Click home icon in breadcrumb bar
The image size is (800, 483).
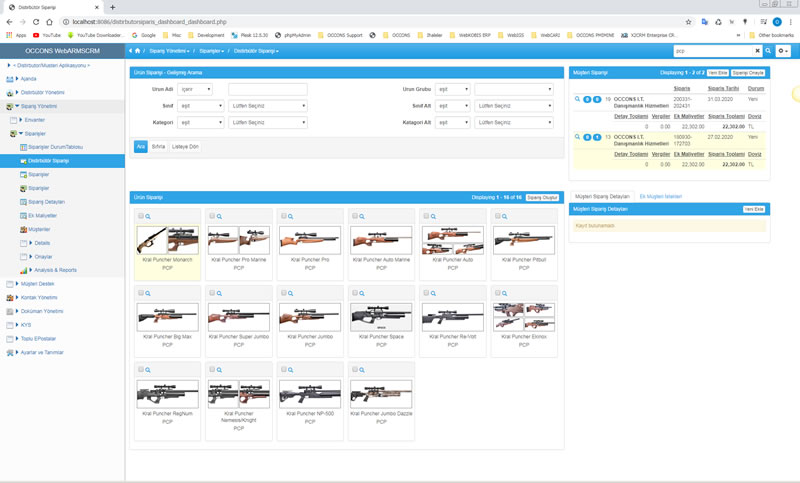137,51
